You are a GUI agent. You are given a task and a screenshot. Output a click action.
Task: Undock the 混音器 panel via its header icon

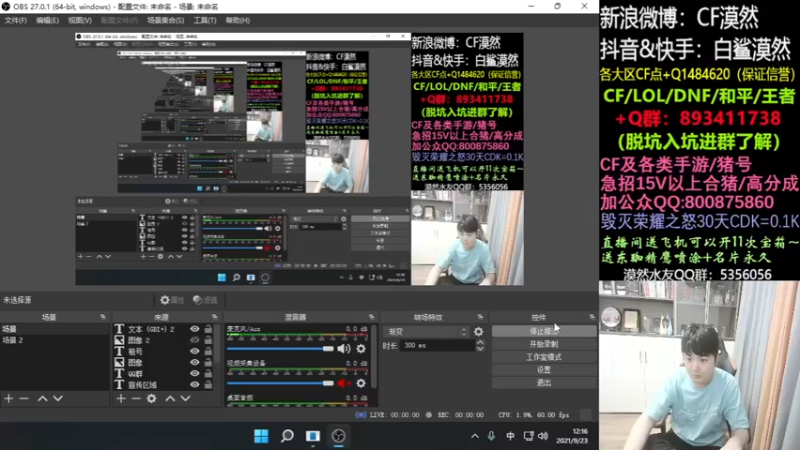click(x=371, y=317)
